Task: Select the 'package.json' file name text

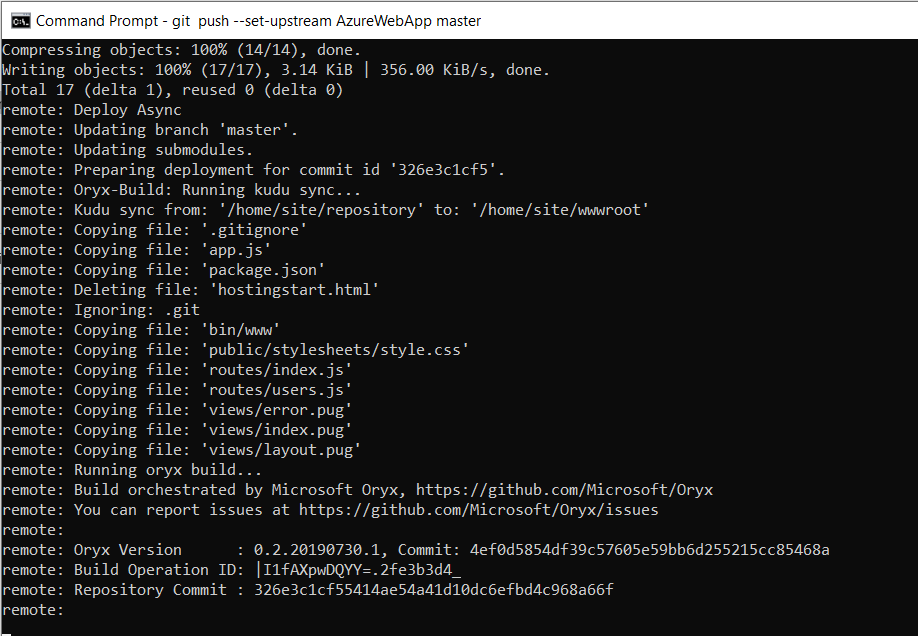Action: click(262, 269)
